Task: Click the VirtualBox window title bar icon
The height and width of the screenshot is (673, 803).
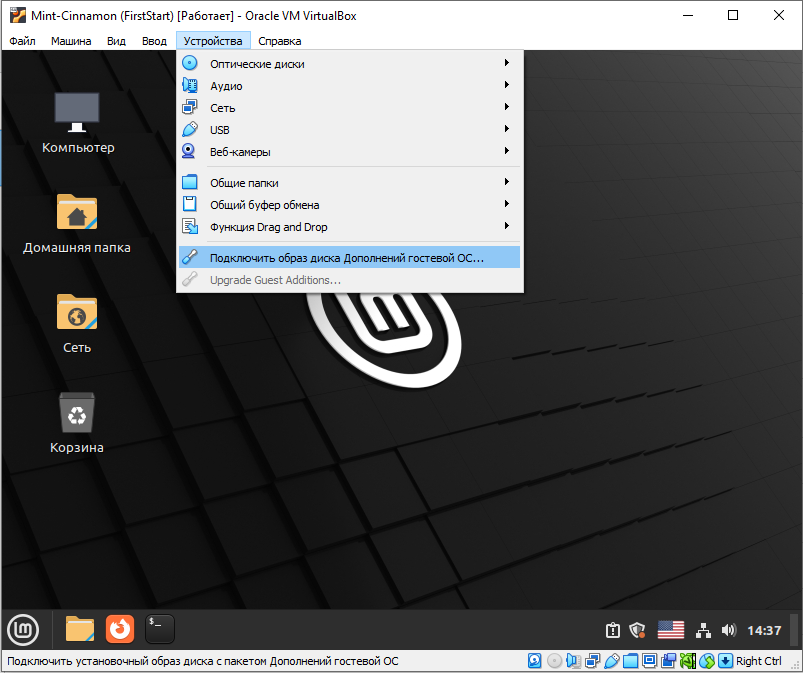Action: click(x=18, y=15)
